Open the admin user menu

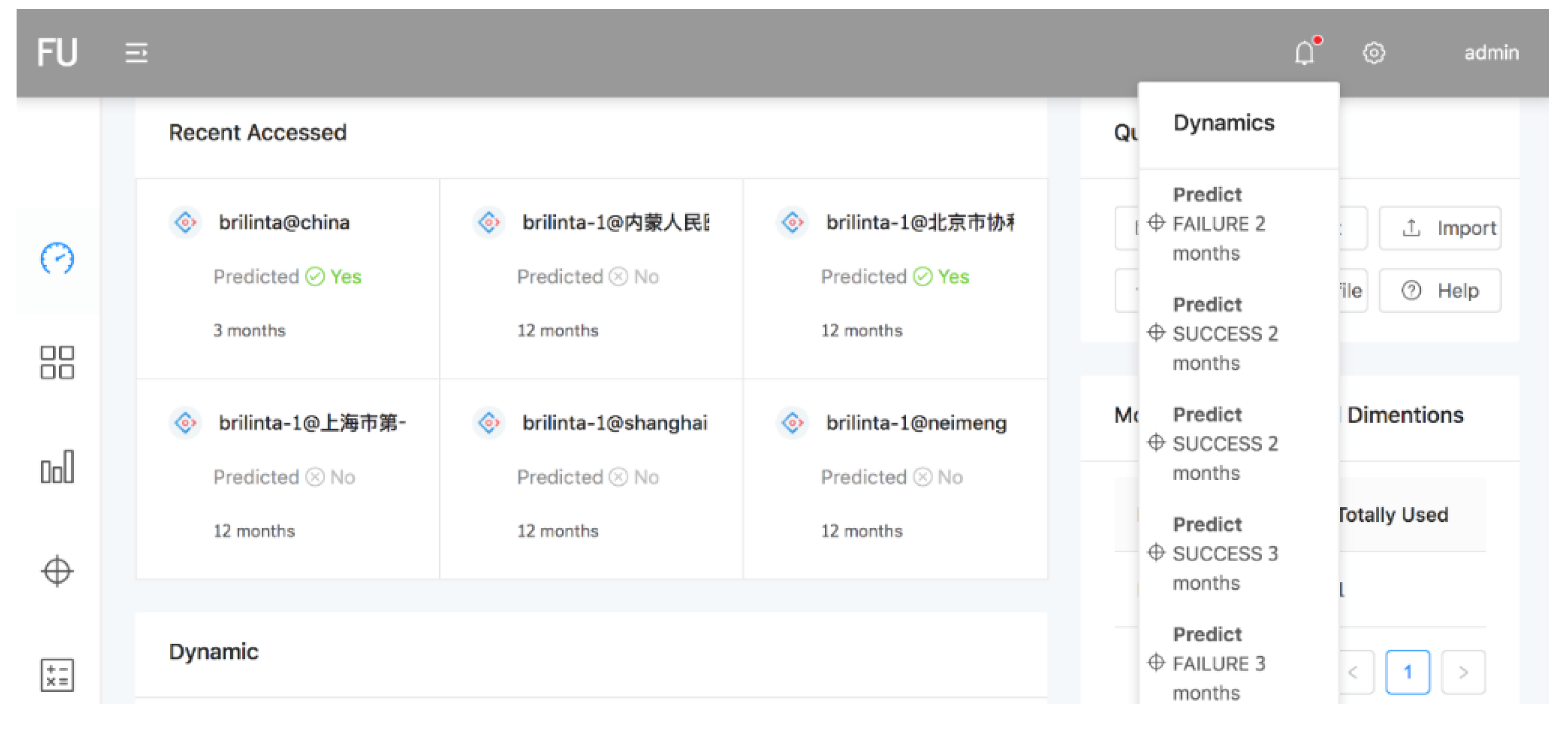coord(1491,53)
